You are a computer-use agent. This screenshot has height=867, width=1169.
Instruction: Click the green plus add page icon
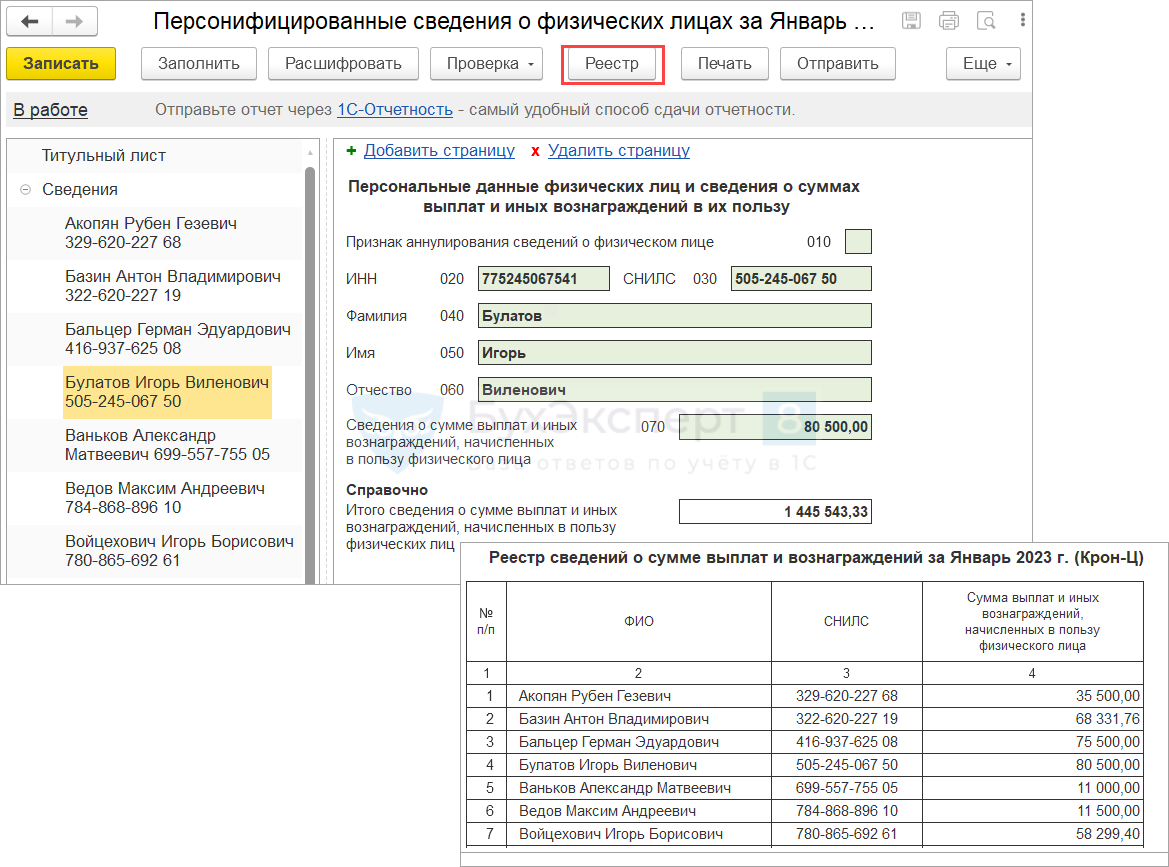(351, 151)
